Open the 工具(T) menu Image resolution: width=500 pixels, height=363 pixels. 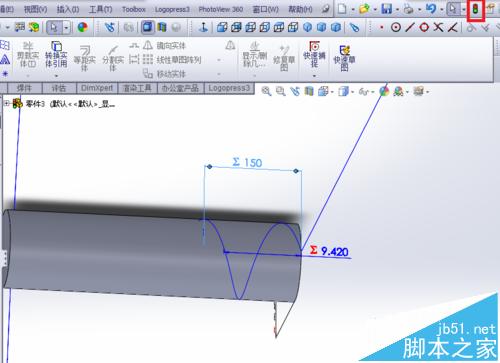pyautogui.click(x=101, y=9)
